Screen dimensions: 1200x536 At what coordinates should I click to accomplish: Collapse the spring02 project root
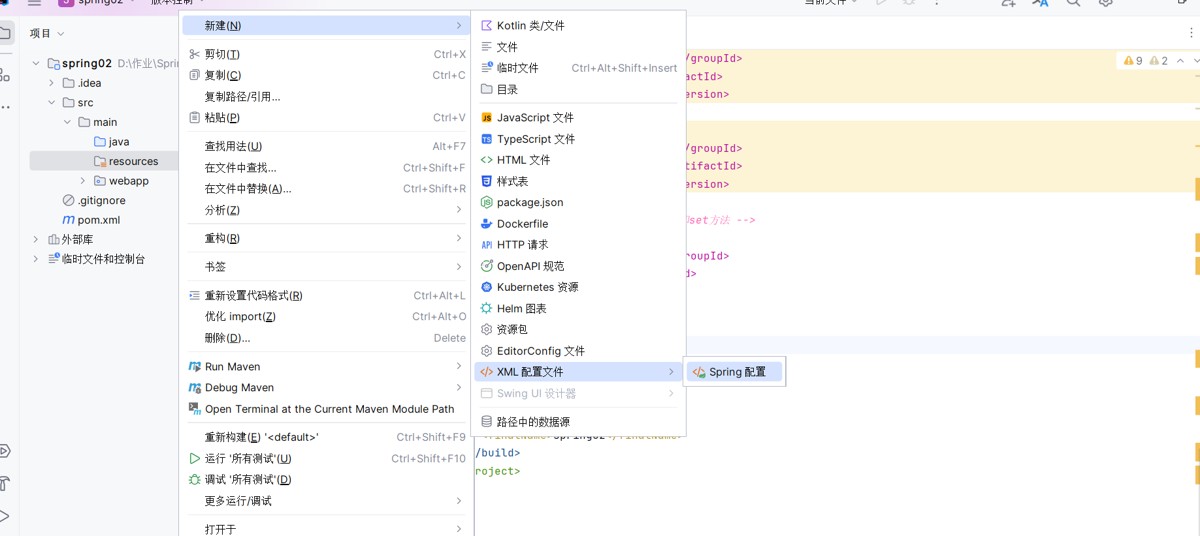pos(36,63)
